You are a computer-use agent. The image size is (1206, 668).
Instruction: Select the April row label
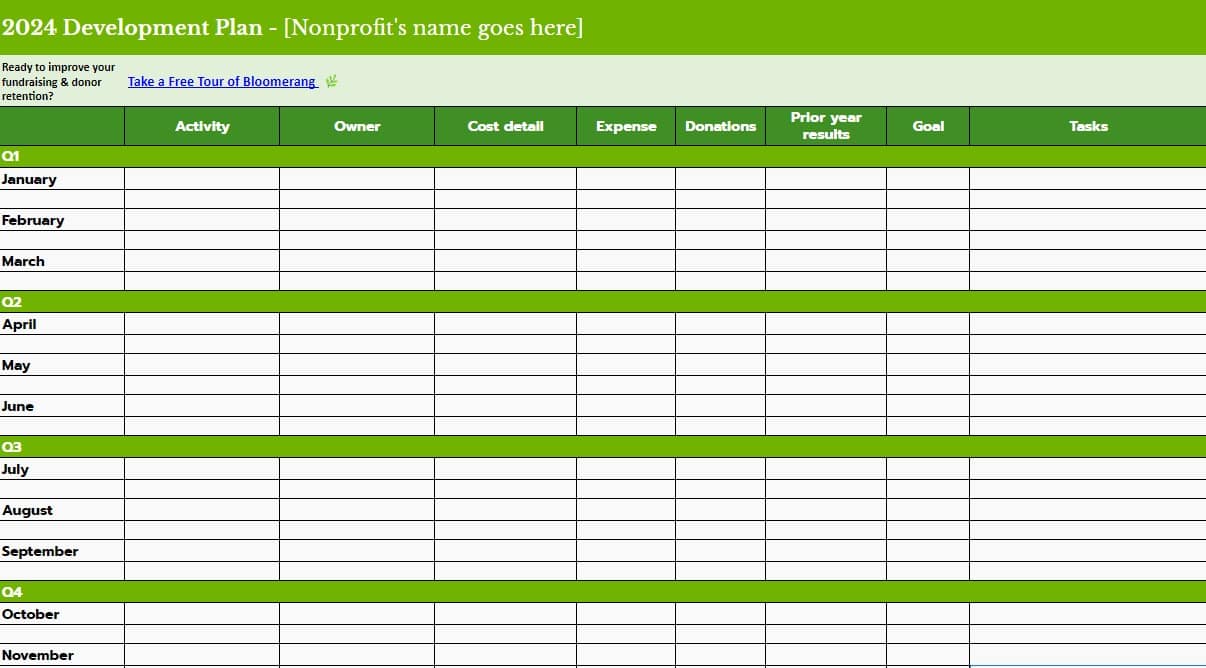click(19, 324)
